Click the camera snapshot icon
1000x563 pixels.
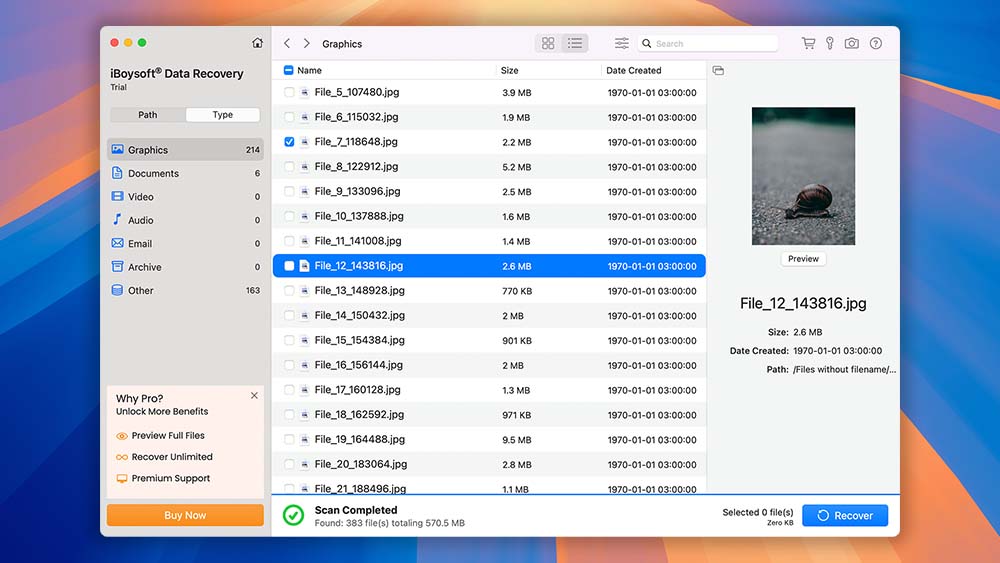point(851,43)
